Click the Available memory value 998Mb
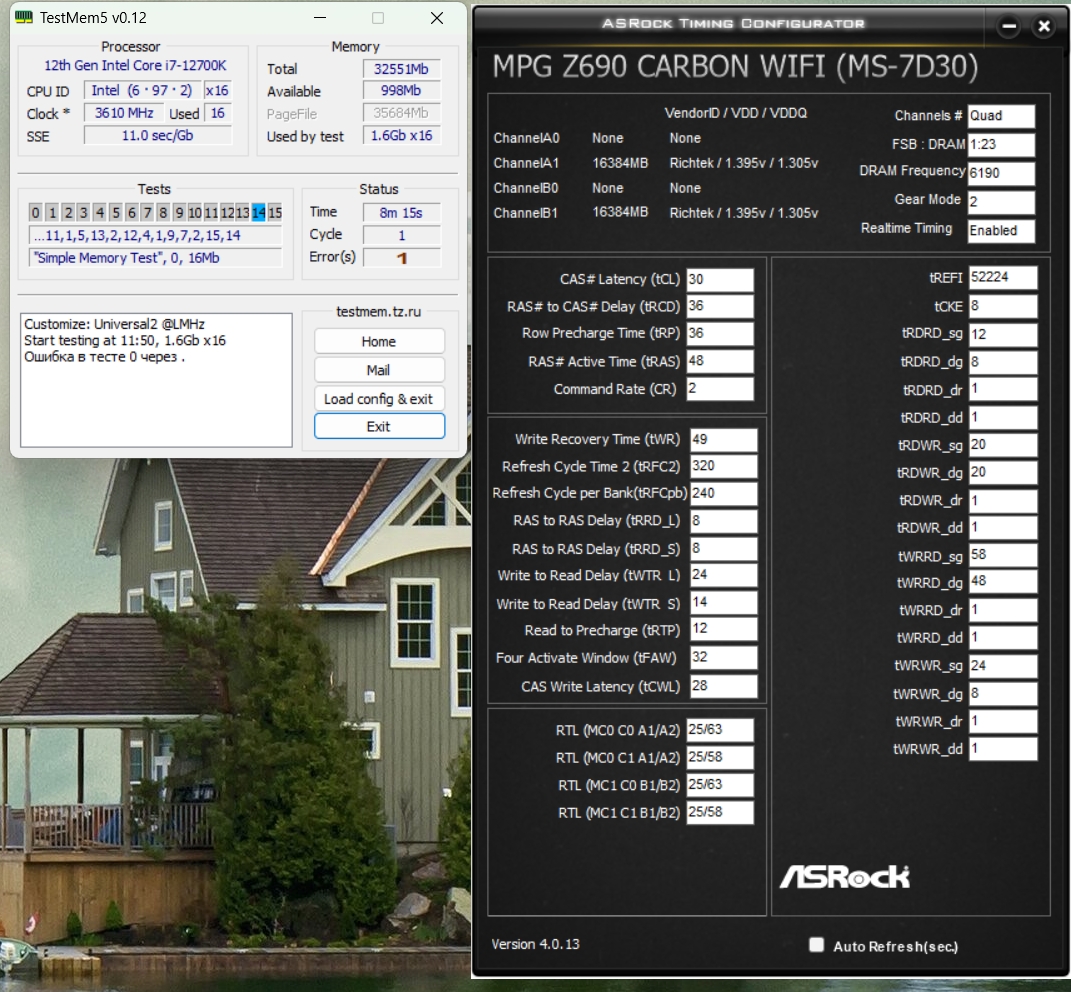 (x=402, y=91)
